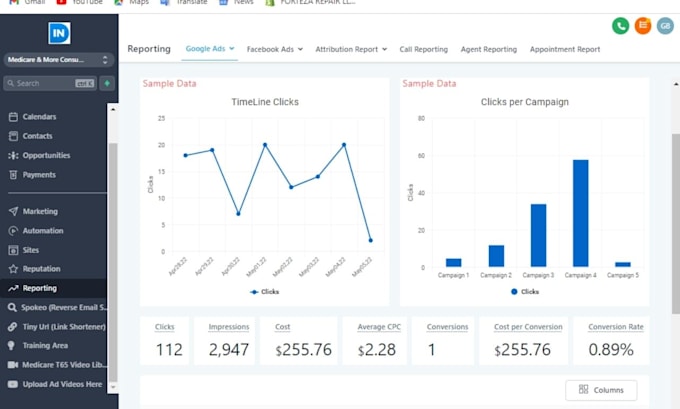The height and width of the screenshot is (409, 680).
Task: Click the Cost metric label
Action: click(282, 327)
